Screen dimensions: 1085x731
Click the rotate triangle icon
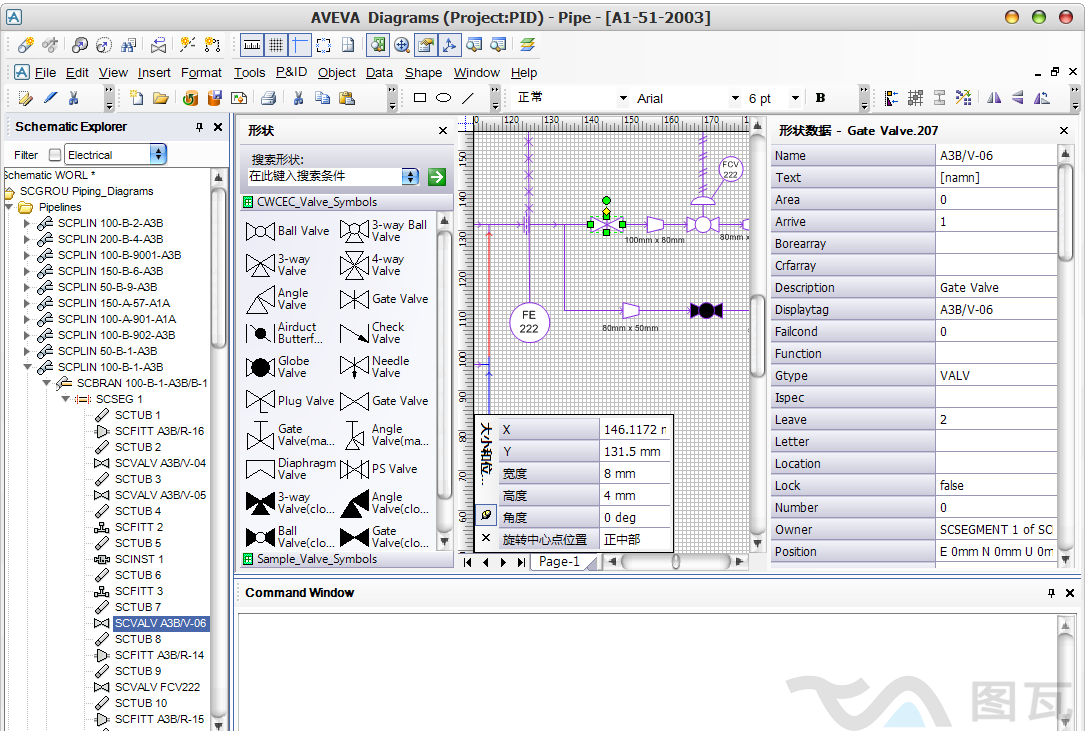(x=1041, y=98)
